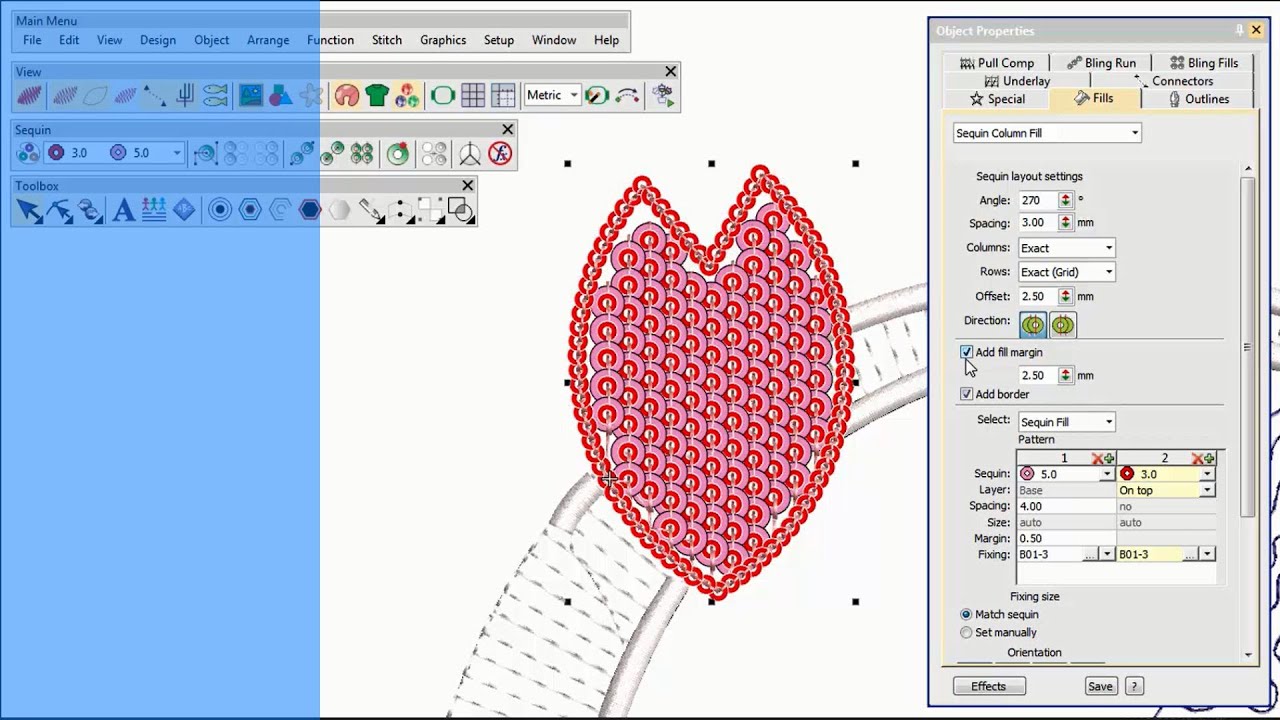
Task: Choose the Reshape Object tool in Toolbox
Action: point(59,210)
